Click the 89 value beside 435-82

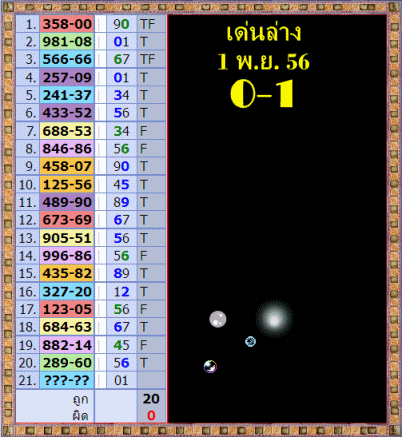[x=121, y=273]
